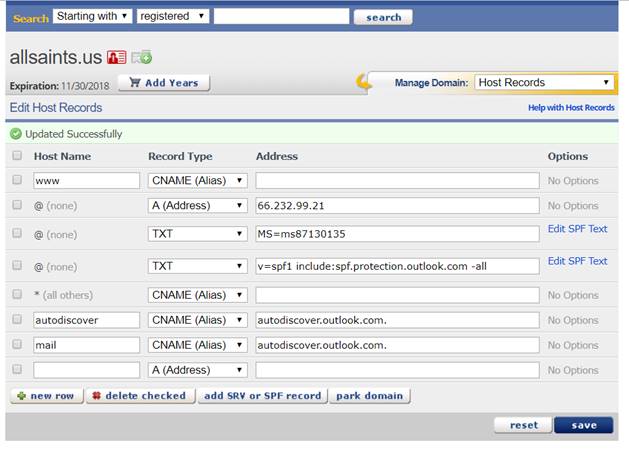Click the red contact card icon beside allsaints.us
Image resolution: width=629 pixels, height=452 pixels.
point(117,57)
